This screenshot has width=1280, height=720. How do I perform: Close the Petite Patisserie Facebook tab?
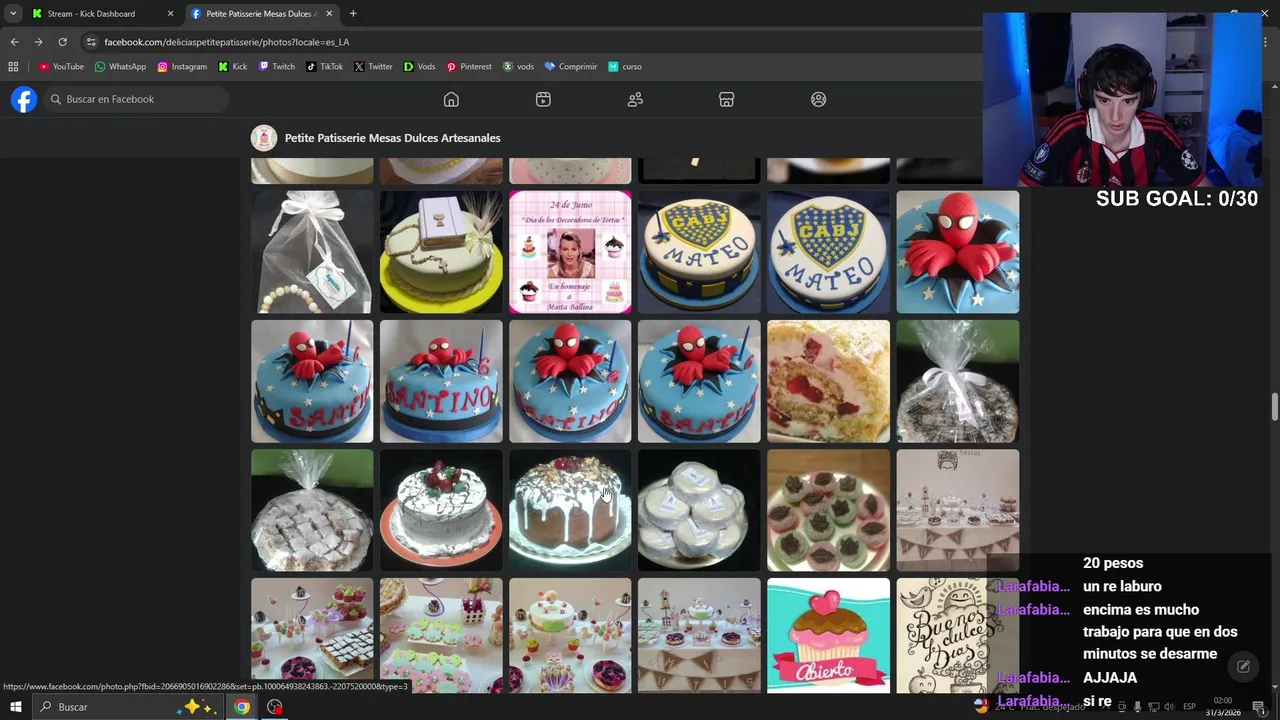tap(329, 14)
